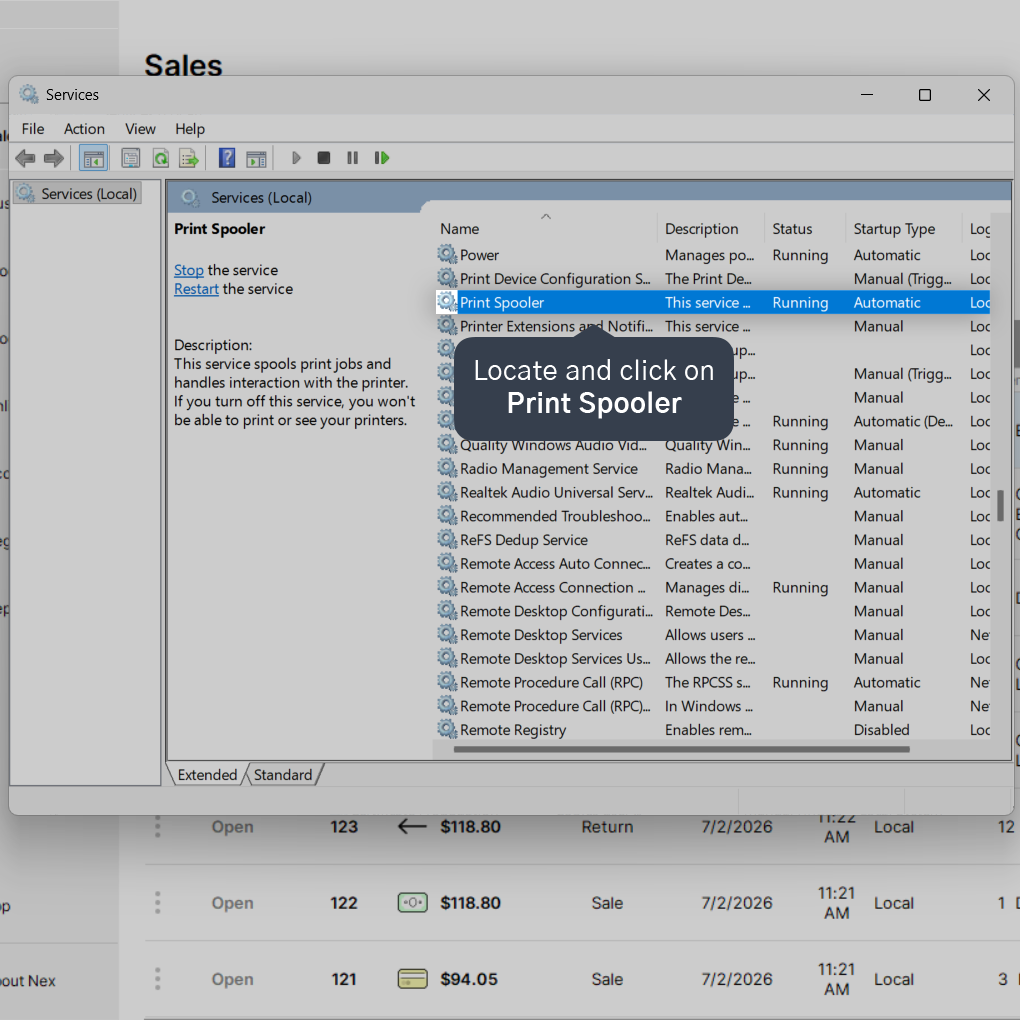This screenshot has width=1020, height=1020.
Task: Sort by the Name column header
Action: 545,229
